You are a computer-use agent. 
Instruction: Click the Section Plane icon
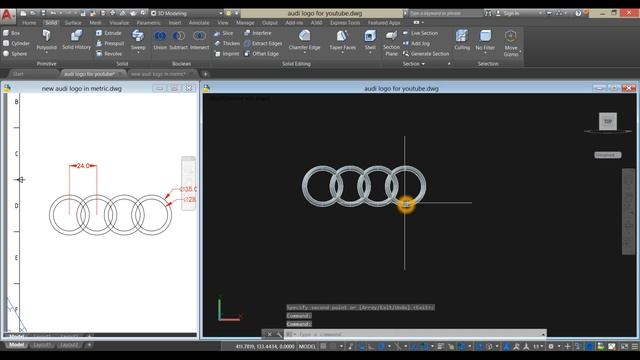click(x=391, y=36)
